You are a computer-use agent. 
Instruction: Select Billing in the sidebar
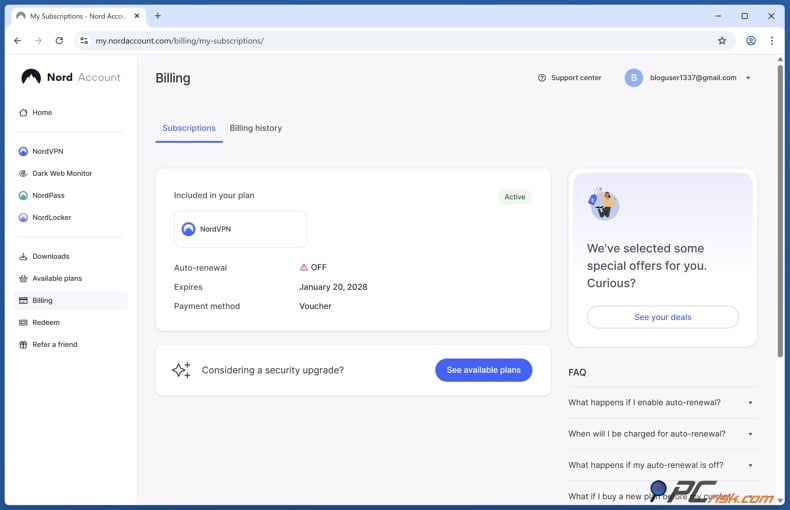tap(71, 300)
